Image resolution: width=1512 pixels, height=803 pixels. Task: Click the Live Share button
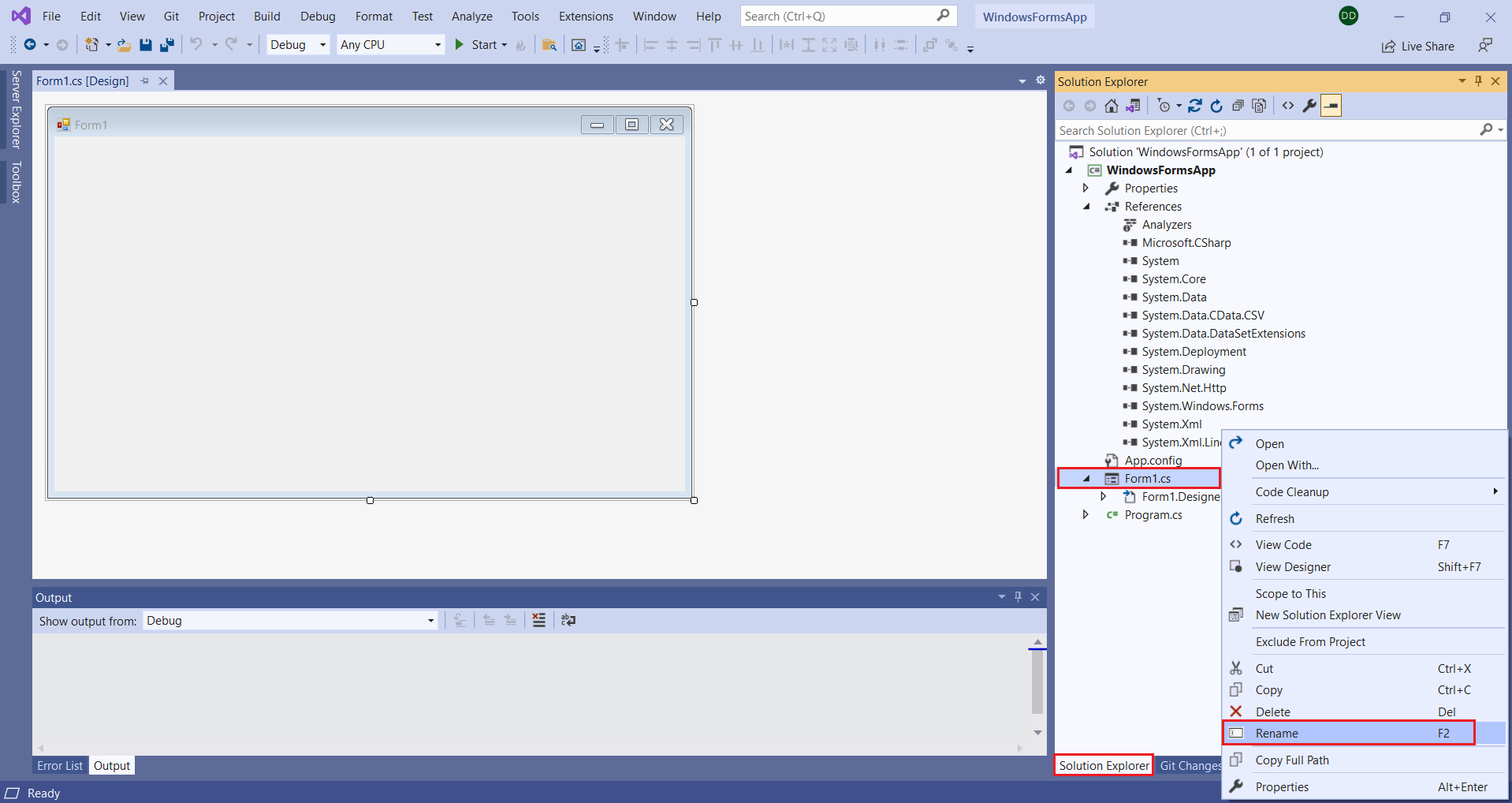[1418, 47]
